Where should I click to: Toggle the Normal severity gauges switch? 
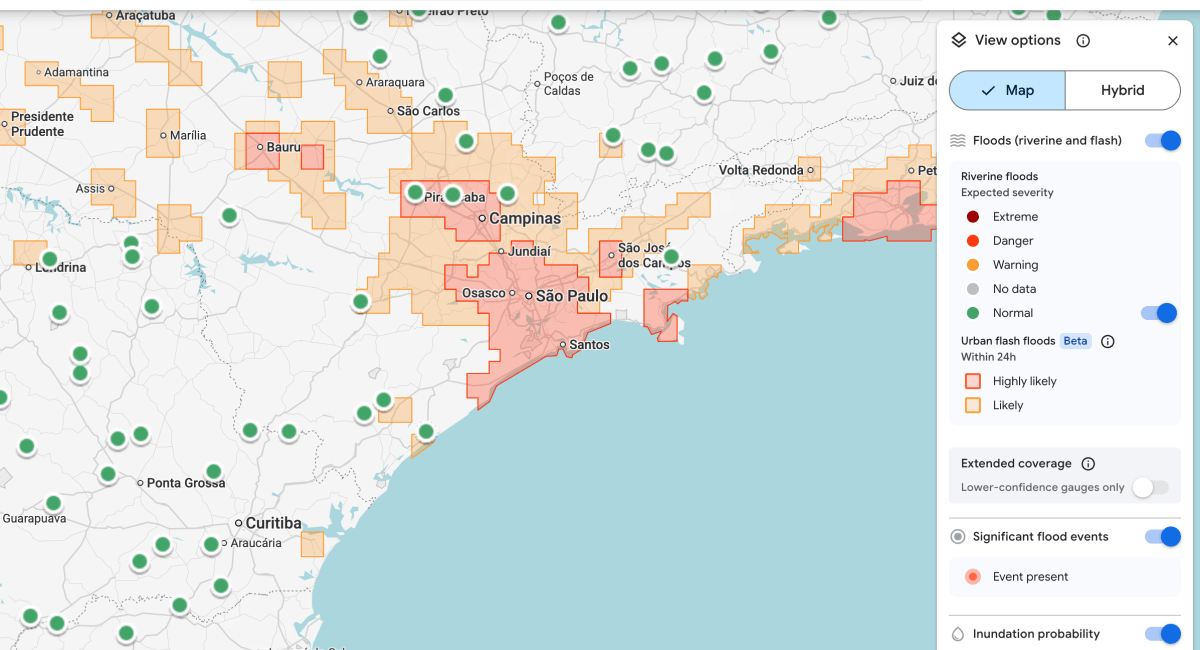1158,313
